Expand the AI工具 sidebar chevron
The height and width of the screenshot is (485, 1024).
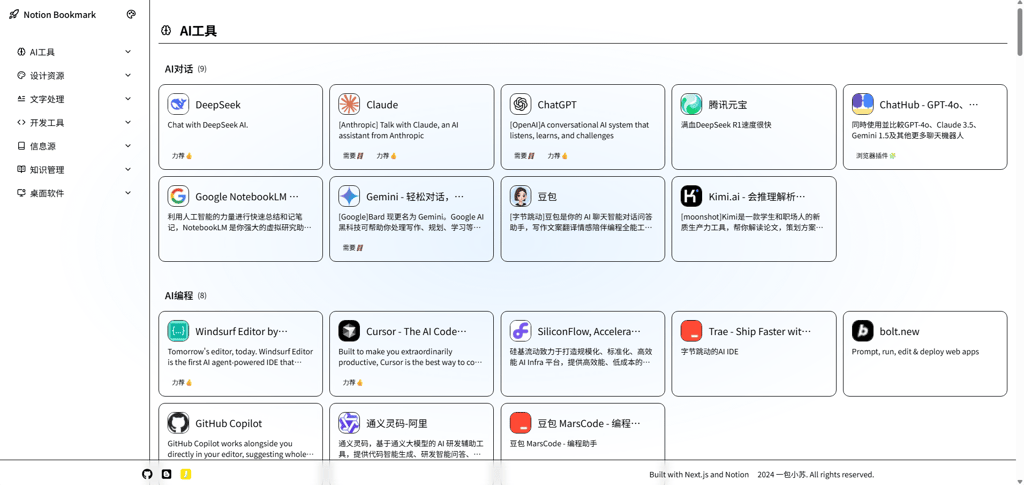coord(128,52)
